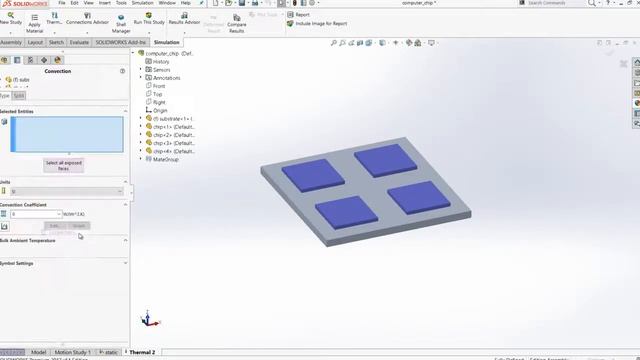The image size is (640, 360).
Task: Click the Open document icon in title bar
Action: (x=229, y=3)
